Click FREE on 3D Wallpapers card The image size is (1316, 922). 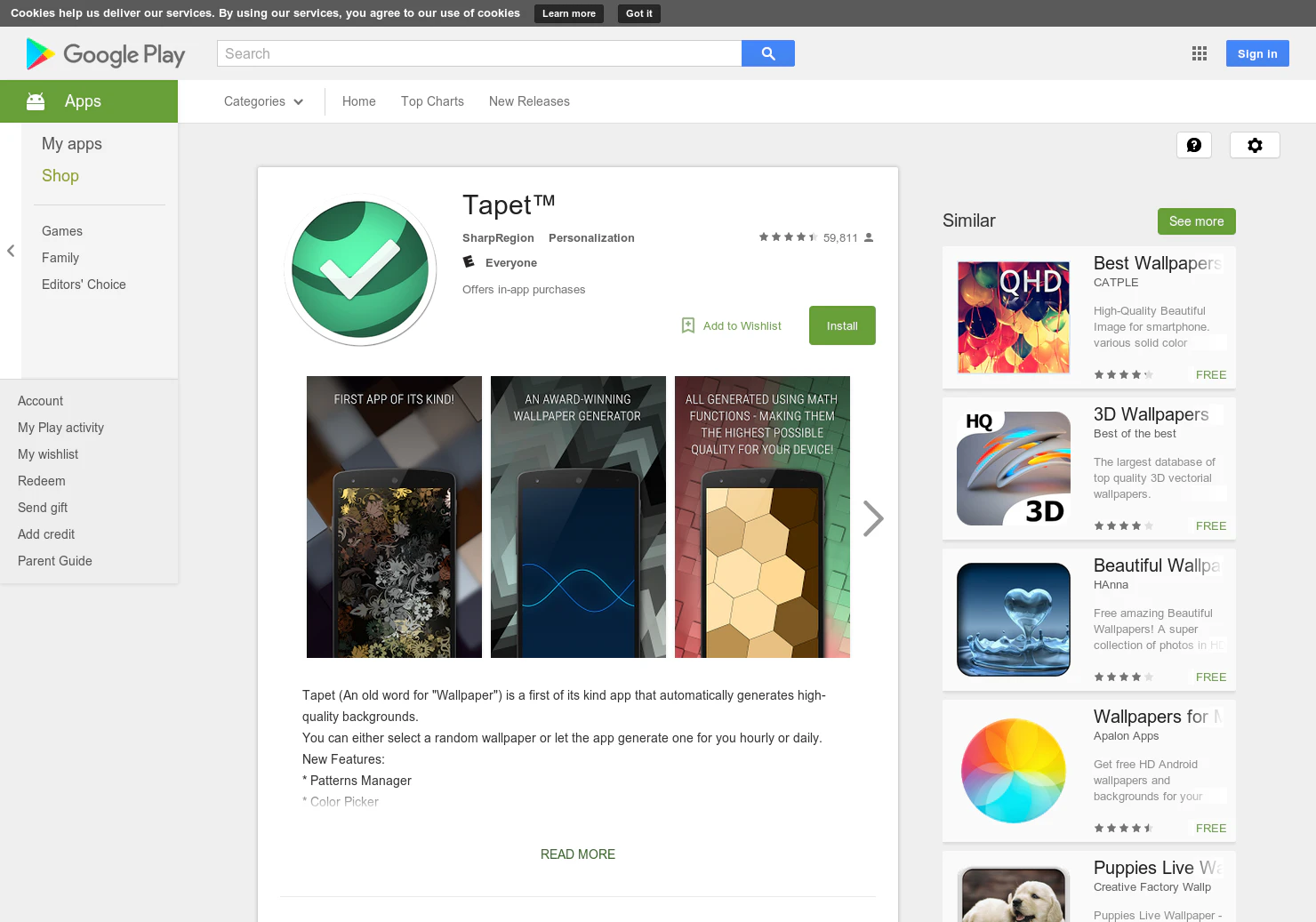point(1211,526)
